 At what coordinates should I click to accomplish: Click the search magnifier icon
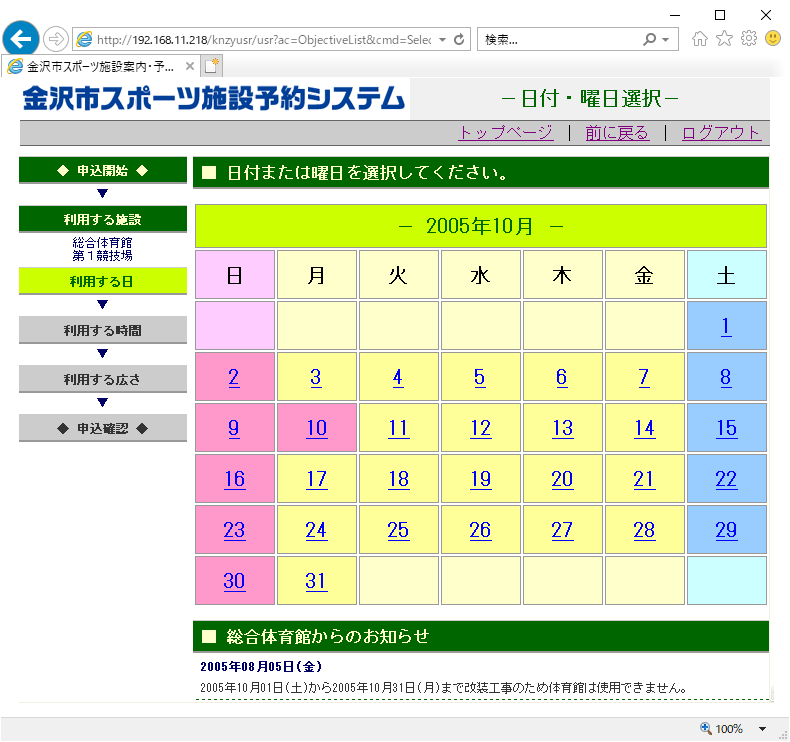(x=649, y=39)
